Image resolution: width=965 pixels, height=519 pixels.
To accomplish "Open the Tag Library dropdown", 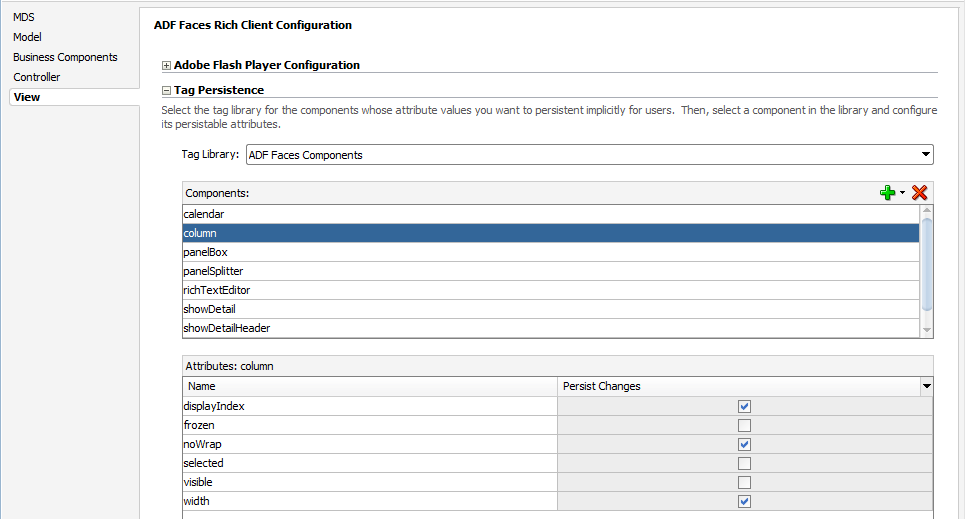I will tap(926, 154).
